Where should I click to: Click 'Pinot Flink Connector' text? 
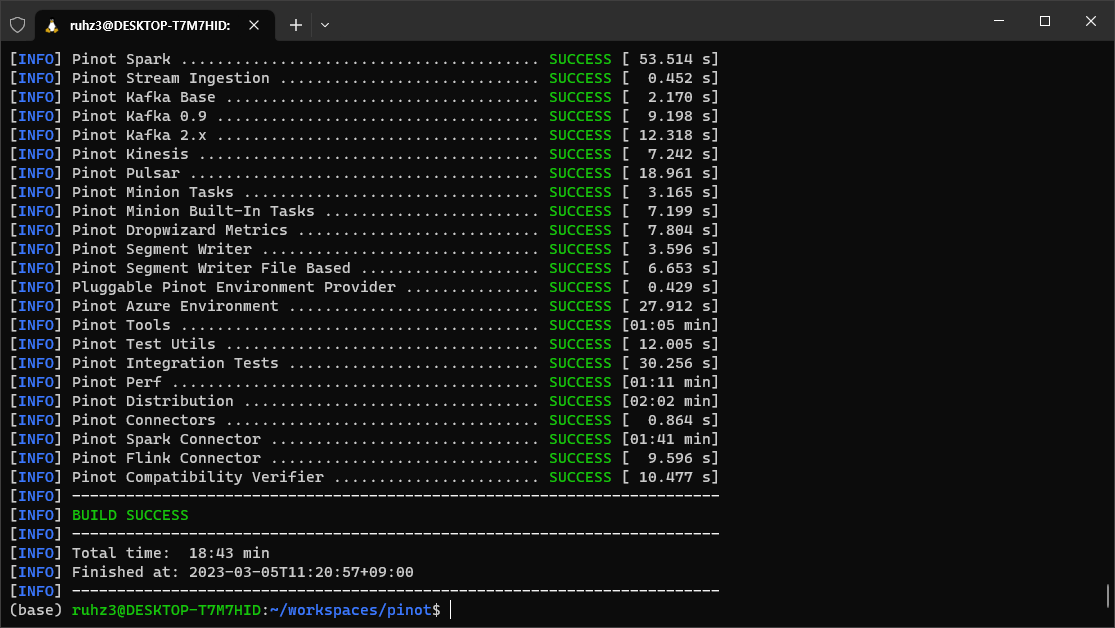[x=166, y=459]
